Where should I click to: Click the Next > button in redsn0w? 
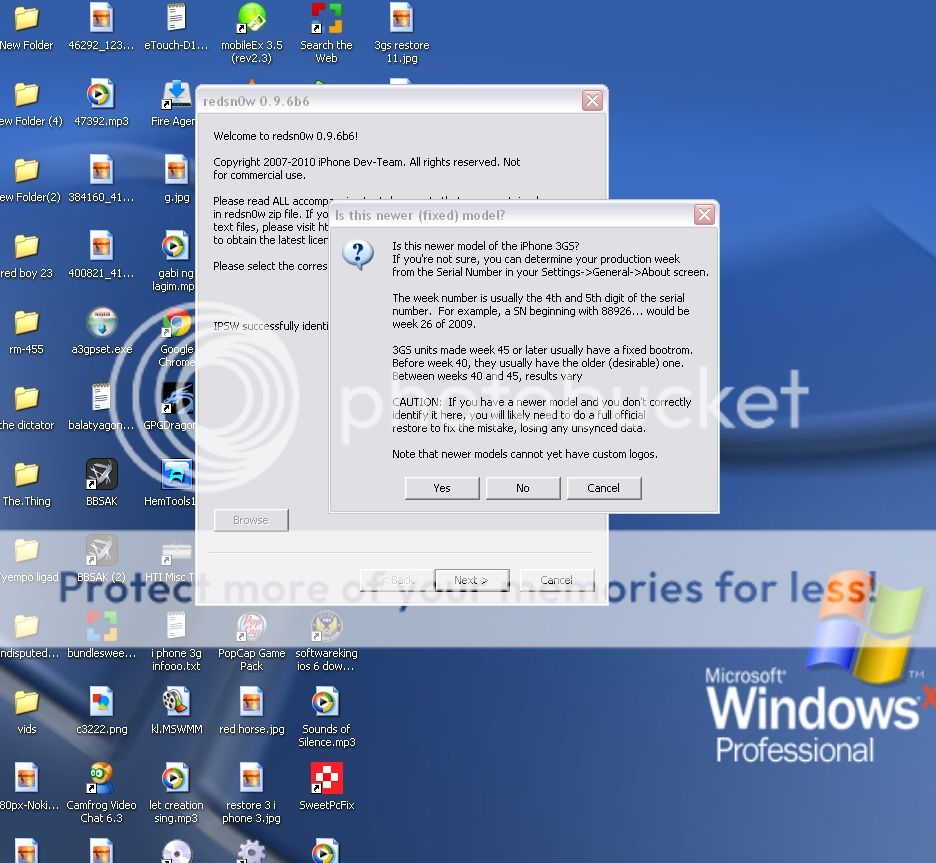(x=472, y=580)
